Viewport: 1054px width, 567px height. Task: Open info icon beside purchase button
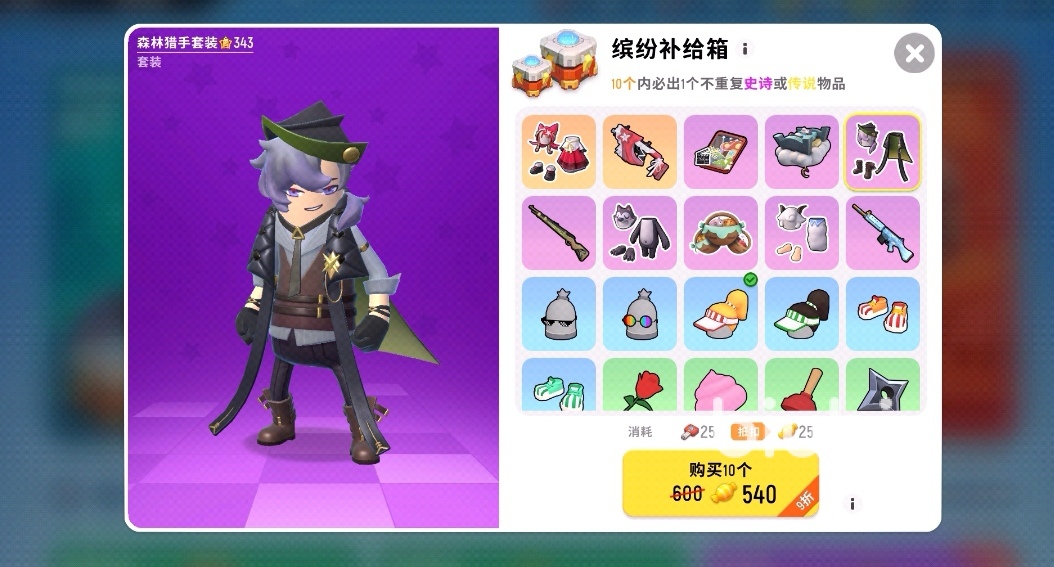[852, 504]
